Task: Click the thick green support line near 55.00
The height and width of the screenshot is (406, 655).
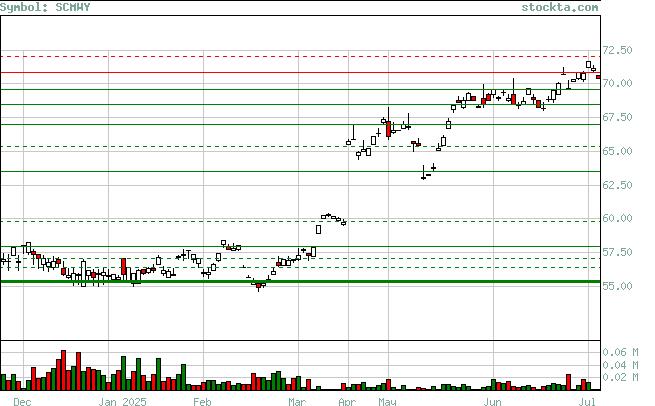Action: coord(300,282)
